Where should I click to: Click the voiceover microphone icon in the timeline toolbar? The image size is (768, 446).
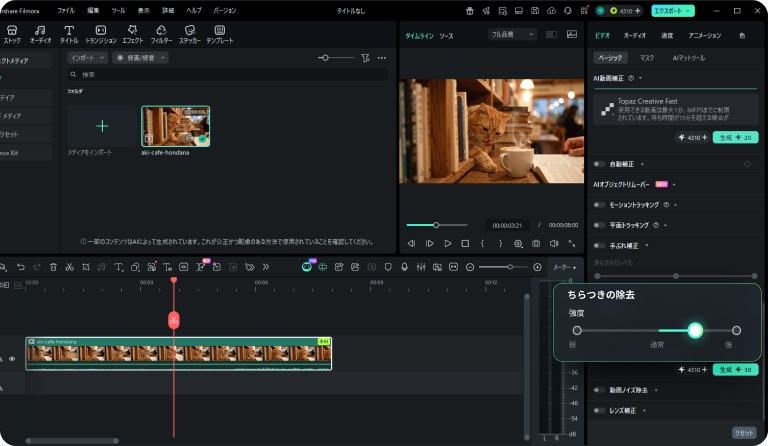click(404, 267)
